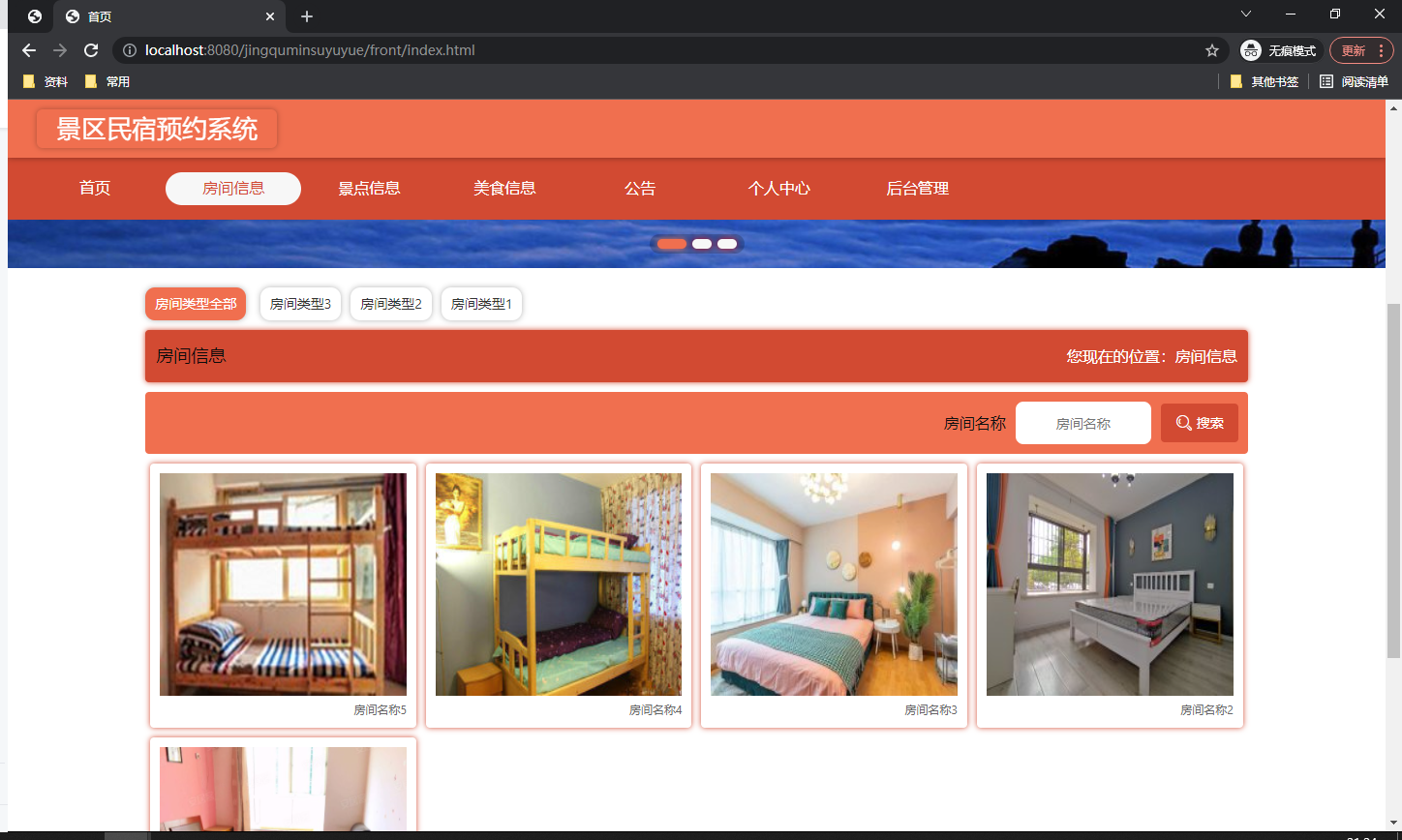This screenshot has width=1402, height=840.
Task: Click the page vertical scrollbar thumb
Action: (x=1394, y=481)
